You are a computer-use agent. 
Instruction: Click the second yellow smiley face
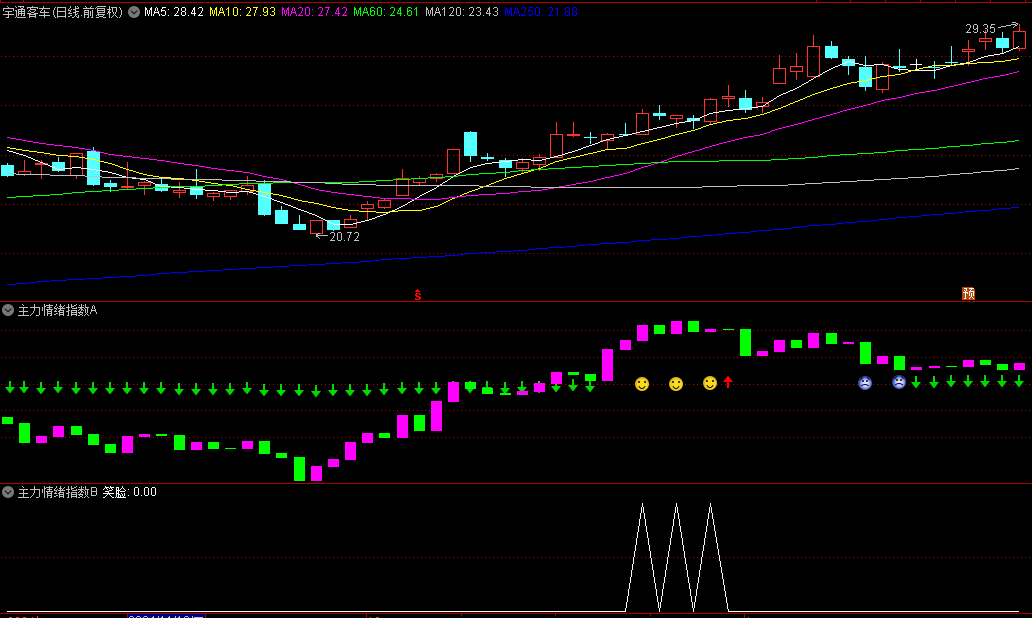point(676,384)
